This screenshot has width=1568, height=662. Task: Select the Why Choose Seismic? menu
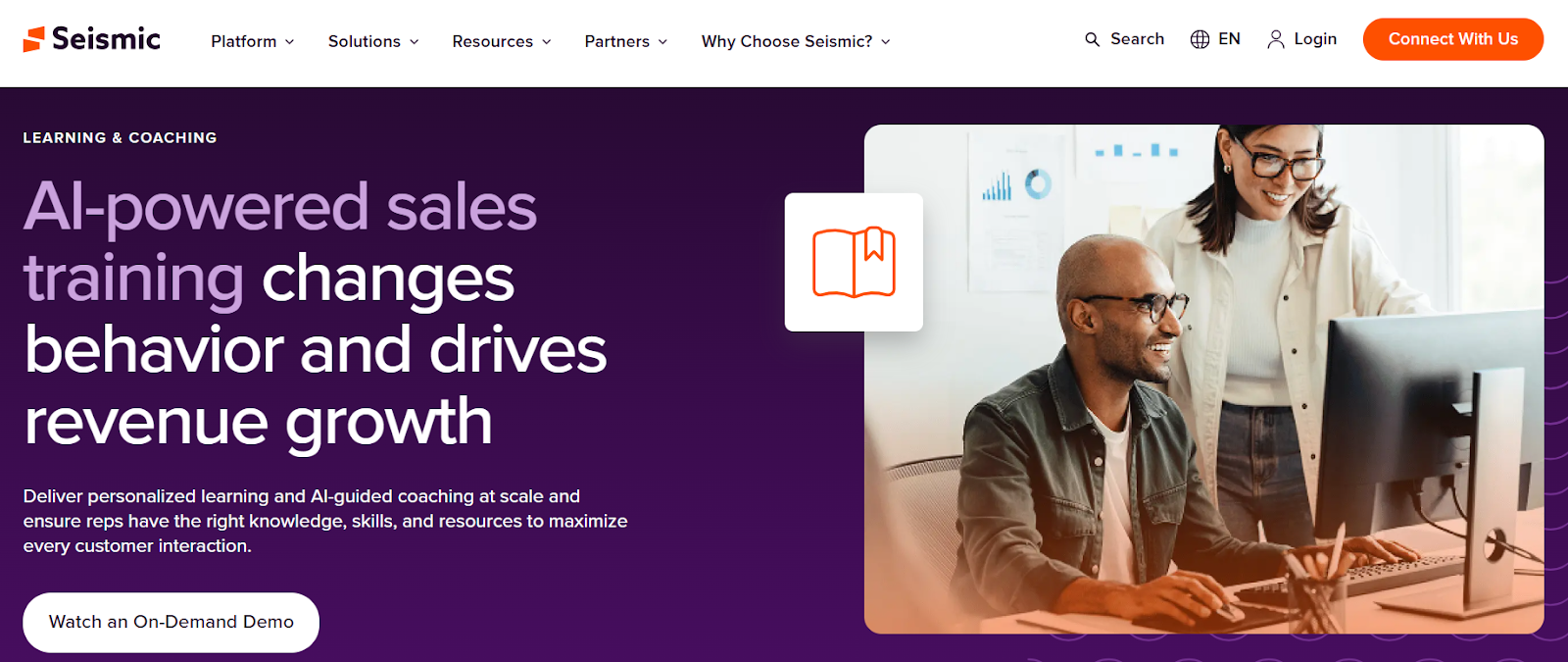(787, 41)
